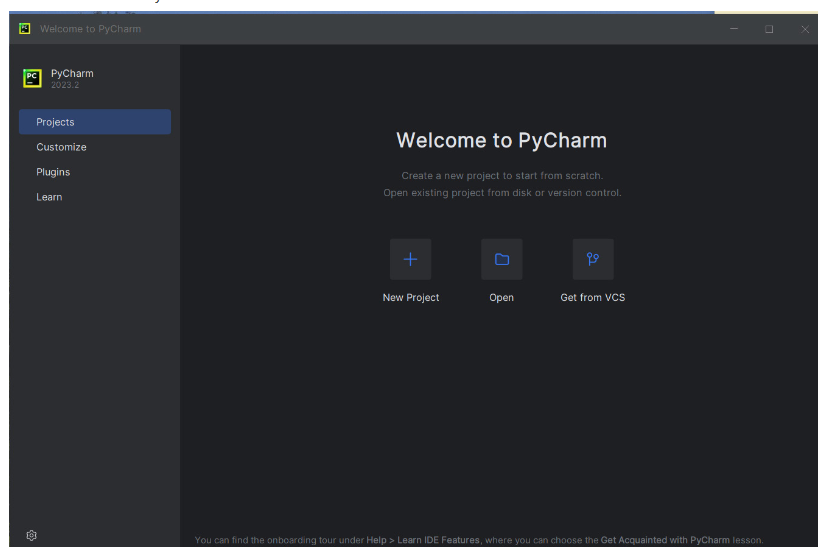Click the Open folder icon

pos(502,259)
